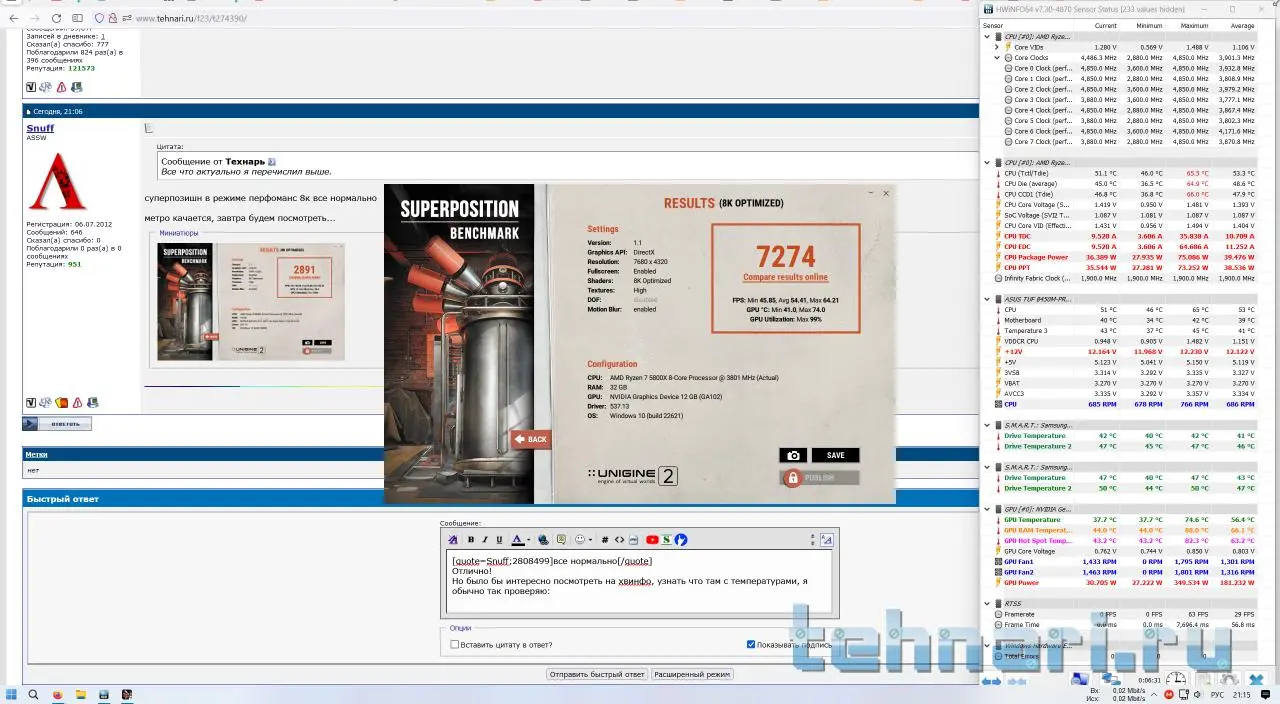Open the 2891 Superposition thumbnail attachment

click(x=251, y=301)
